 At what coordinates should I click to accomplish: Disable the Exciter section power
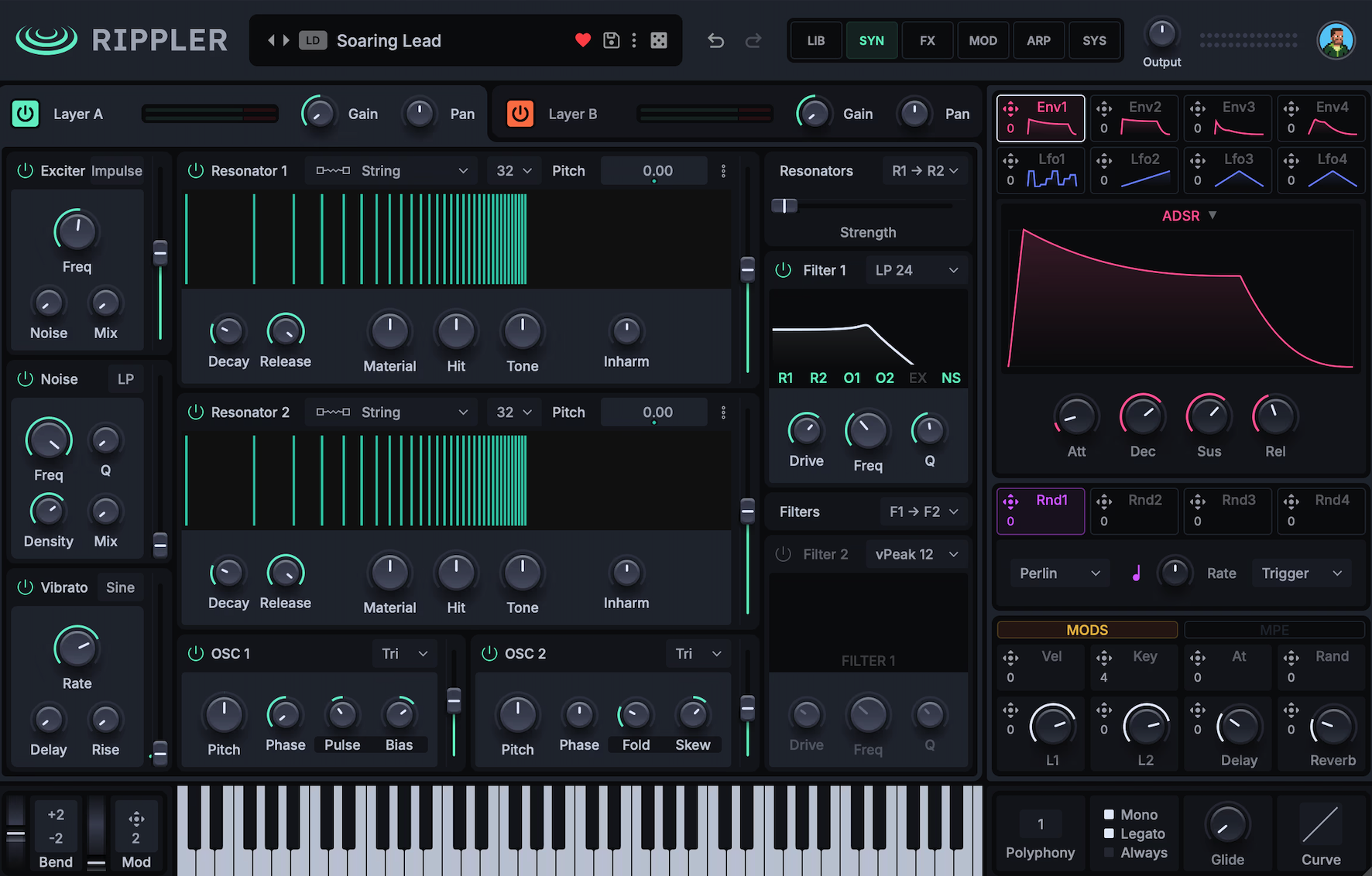[26, 170]
